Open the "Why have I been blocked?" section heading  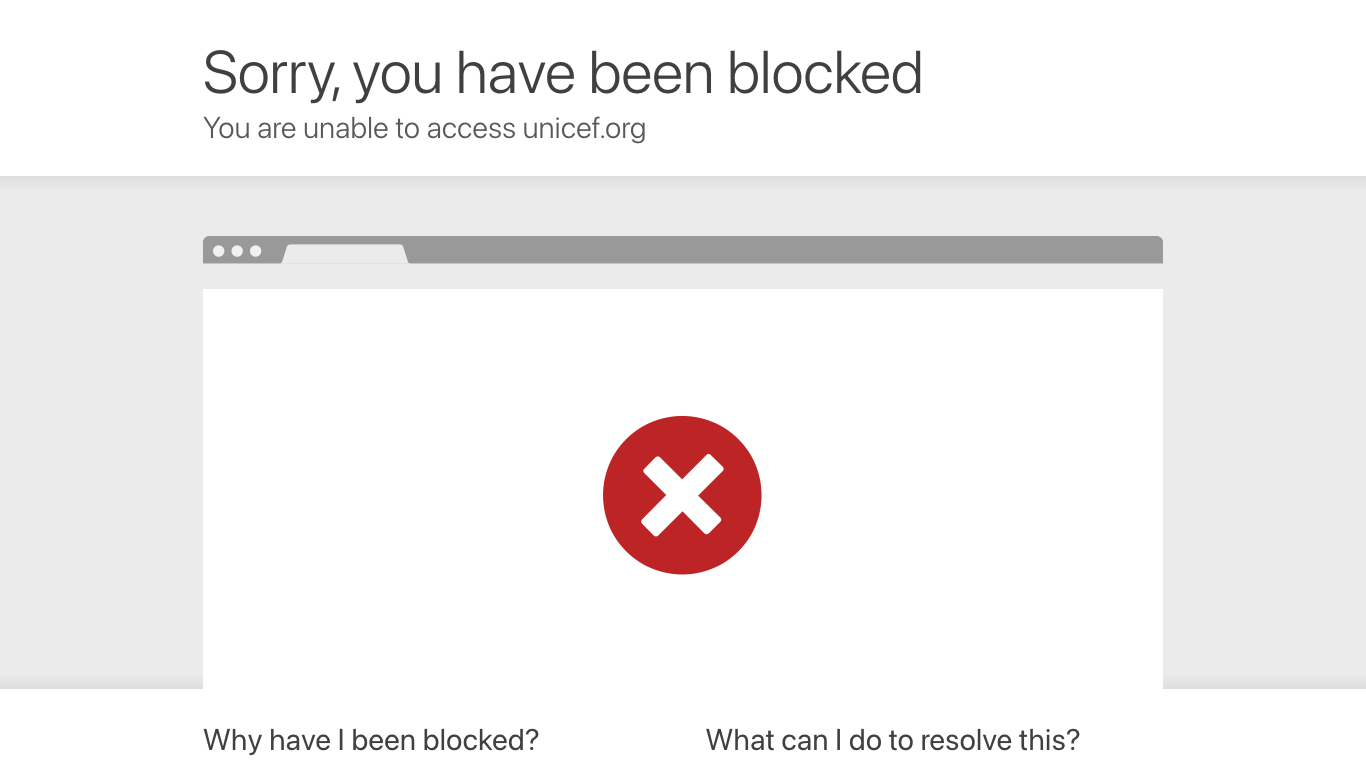371,740
